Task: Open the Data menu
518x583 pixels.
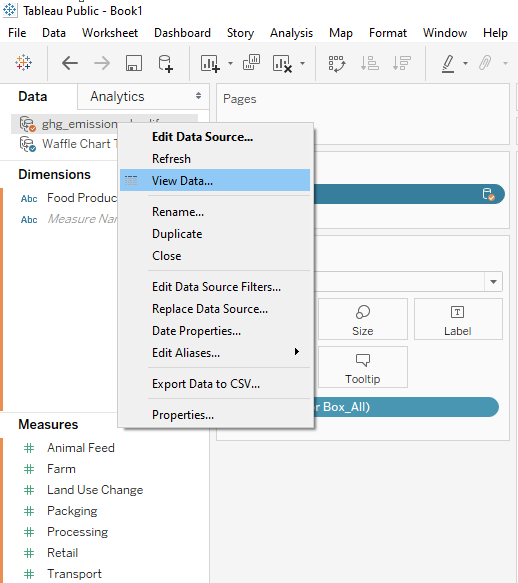Action: coord(54,33)
